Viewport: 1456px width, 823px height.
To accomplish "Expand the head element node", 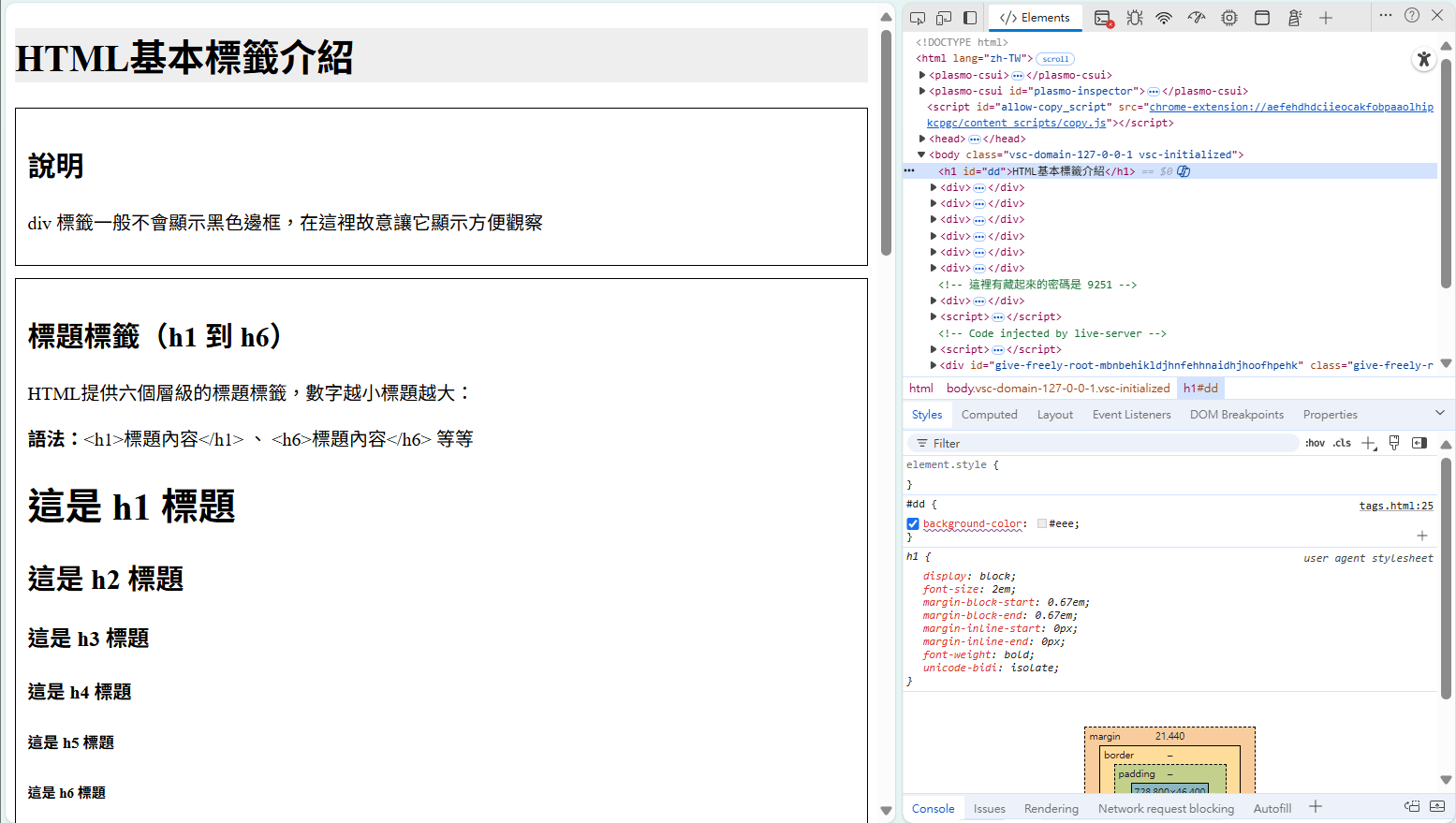I will pyautogui.click(x=922, y=139).
